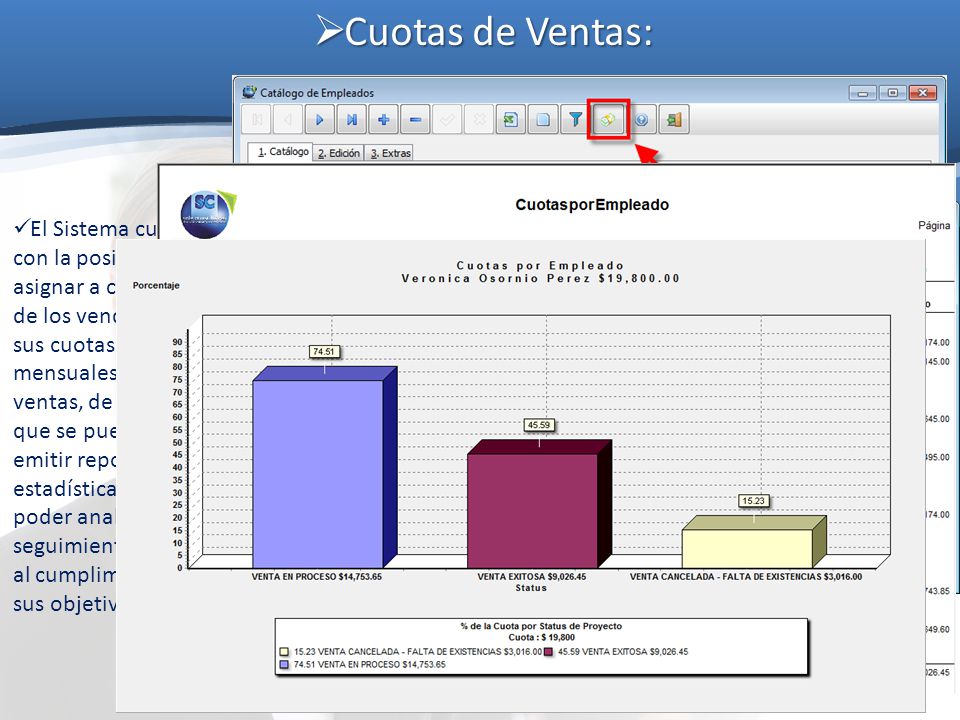Click the maroon Venta Exitosa legend swatch

548,652
